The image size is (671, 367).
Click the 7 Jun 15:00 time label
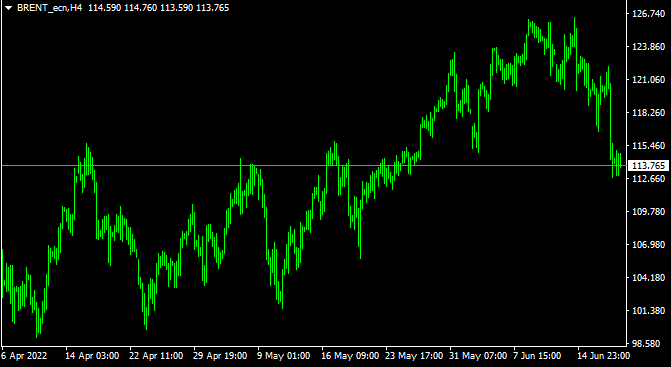537,356
